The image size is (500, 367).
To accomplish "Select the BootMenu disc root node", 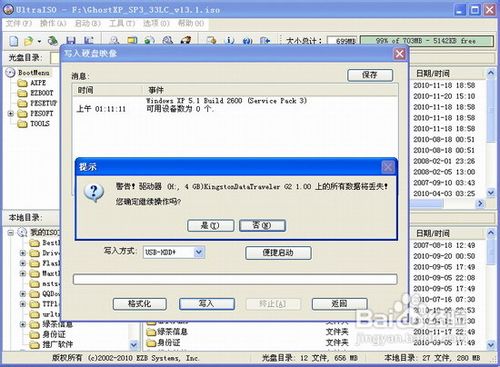I will click(33, 73).
